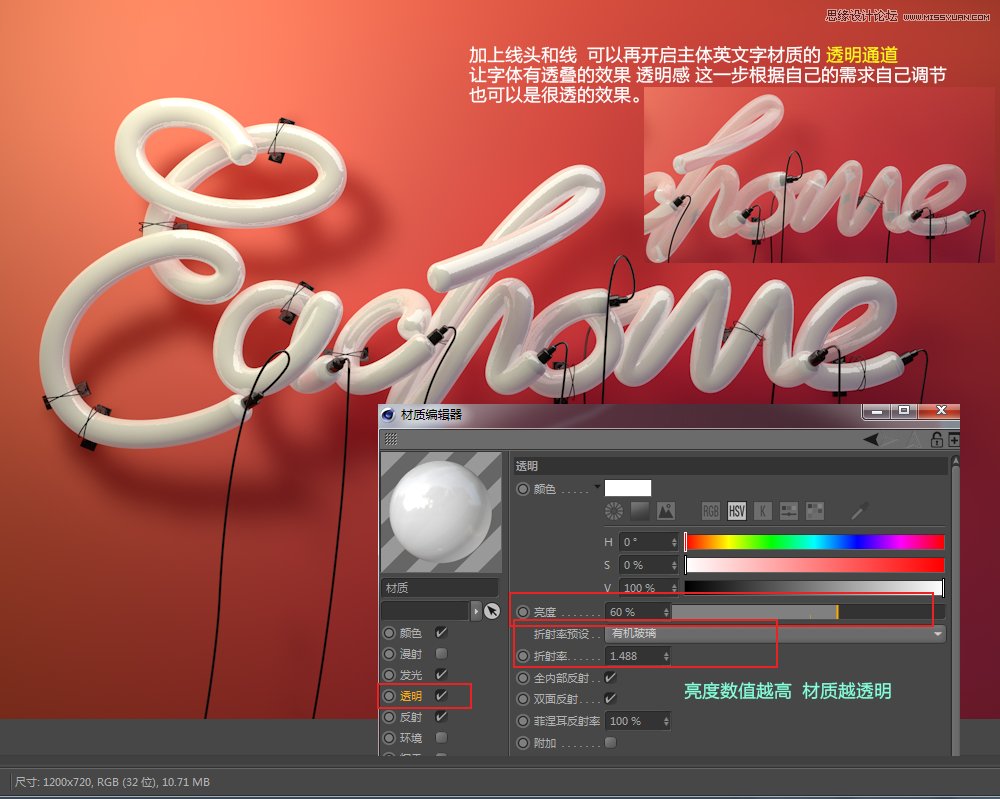The image size is (1000, 799).
Task: Open the color wheel picker icon
Action: pos(613,511)
